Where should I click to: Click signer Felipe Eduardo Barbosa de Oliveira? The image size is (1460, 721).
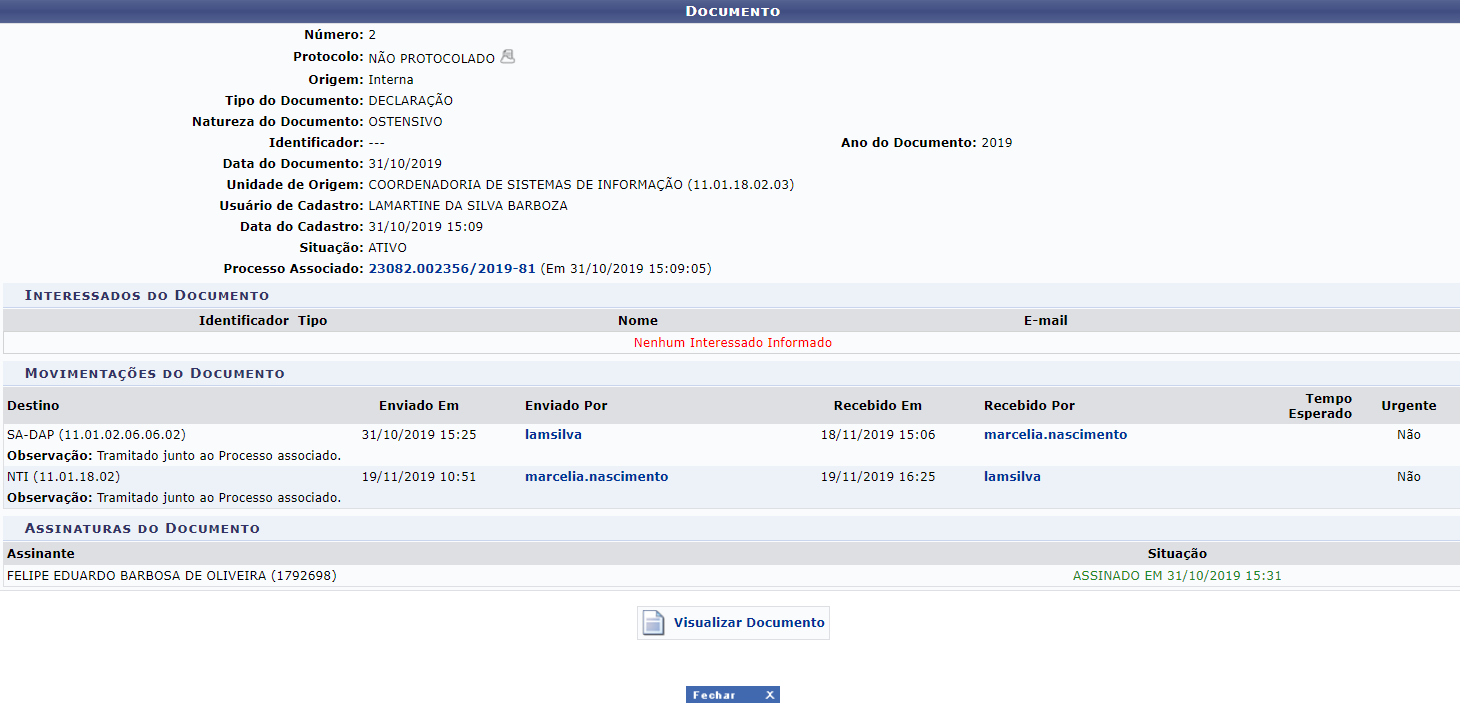pyautogui.click(x=171, y=576)
